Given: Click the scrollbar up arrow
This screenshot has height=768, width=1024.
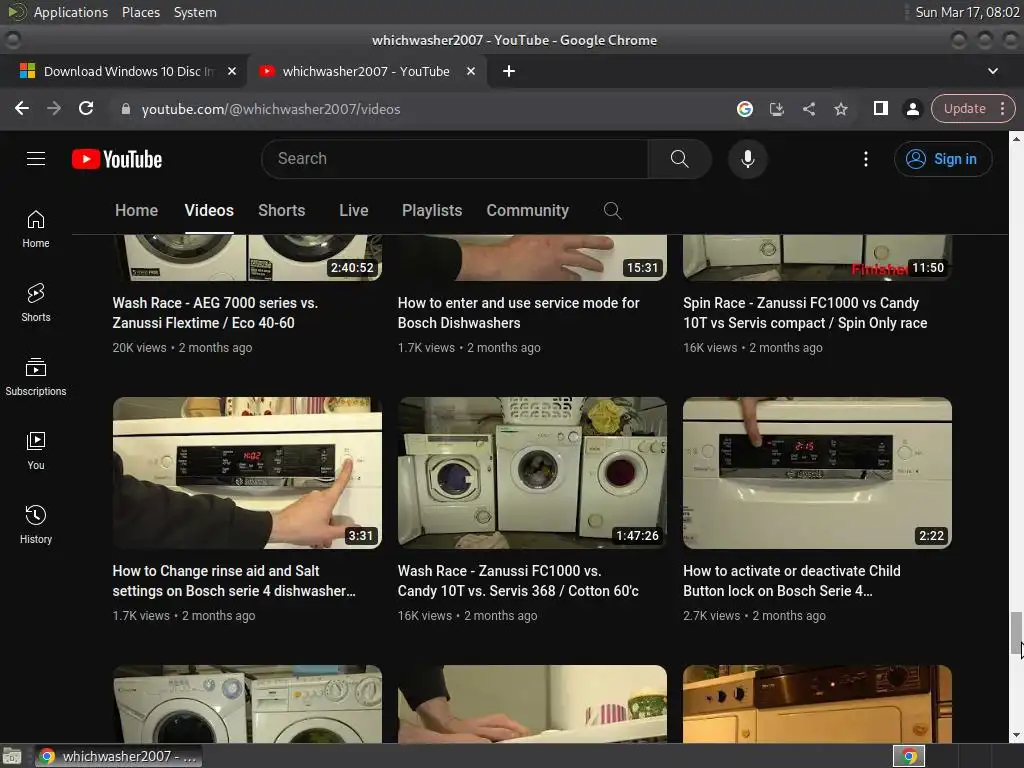Looking at the screenshot, I should [1016, 138].
